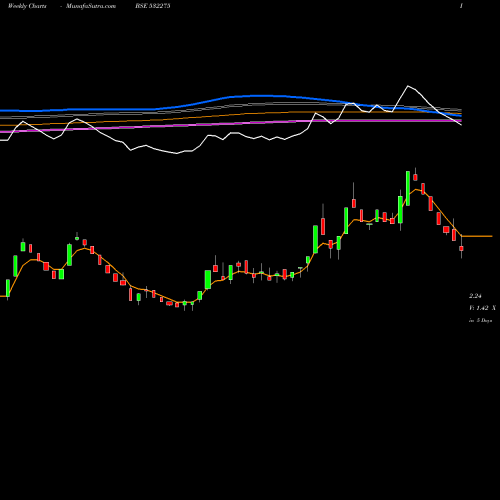Click the 'V: 1.42 X' volume text

coord(482,308)
